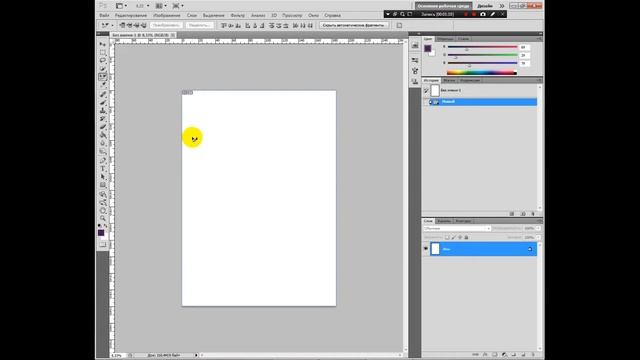The image size is (640, 360).
Task: Toggle lock position
Action: (460, 237)
